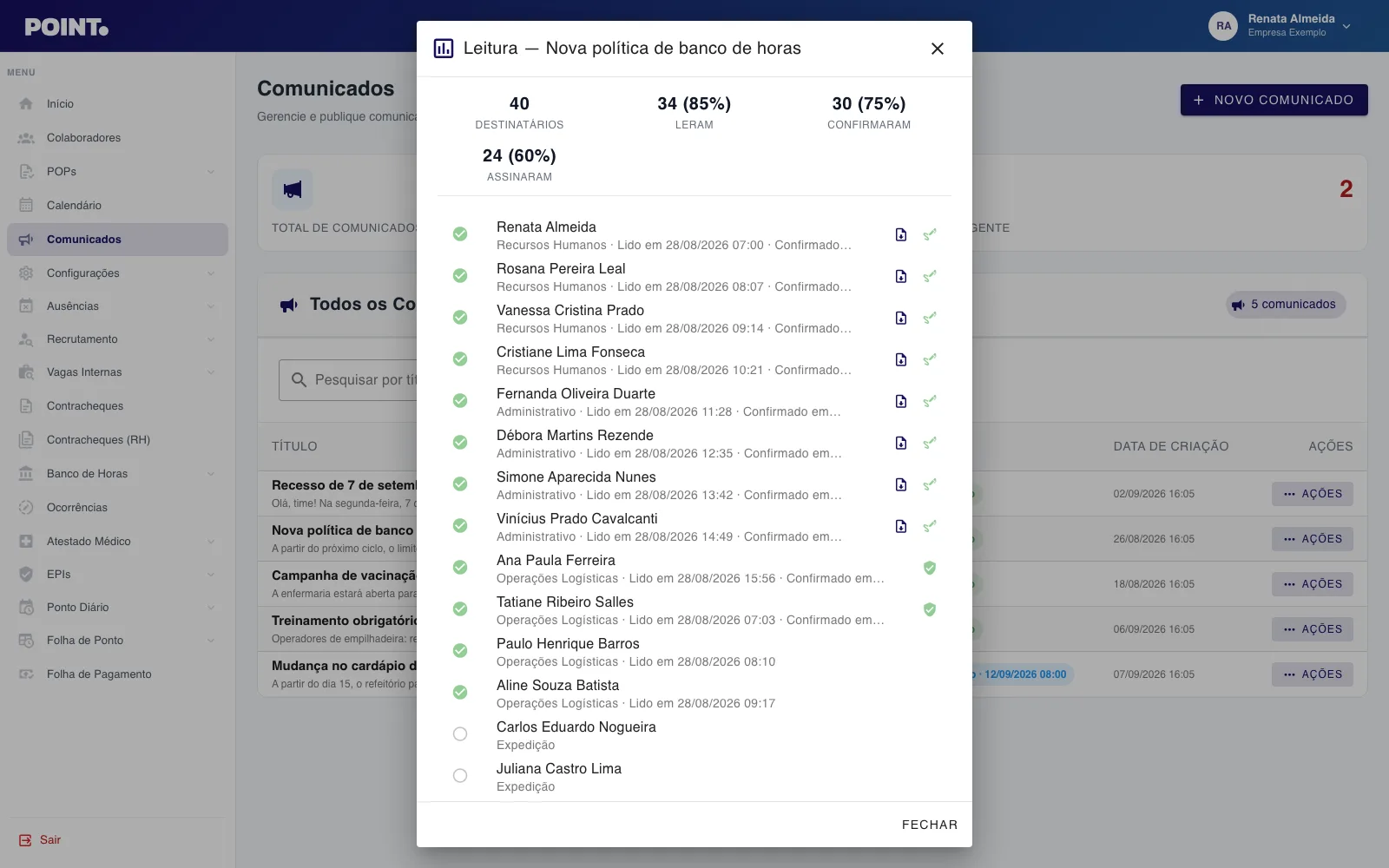The width and height of the screenshot is (1389, 868).
Task: Download document for Débora Martins Rezende
Action: point(901,443)
